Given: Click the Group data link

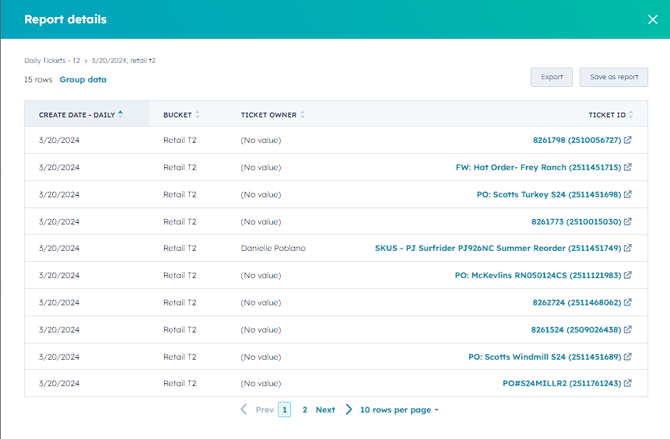Looking at the screenshot, I should click(x=83, y=80).
